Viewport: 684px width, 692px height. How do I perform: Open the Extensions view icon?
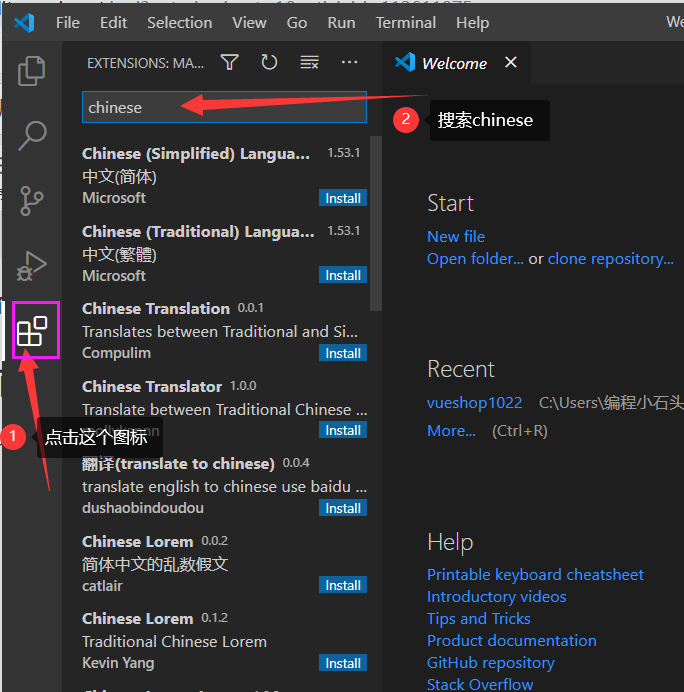[x=32, y=331]
